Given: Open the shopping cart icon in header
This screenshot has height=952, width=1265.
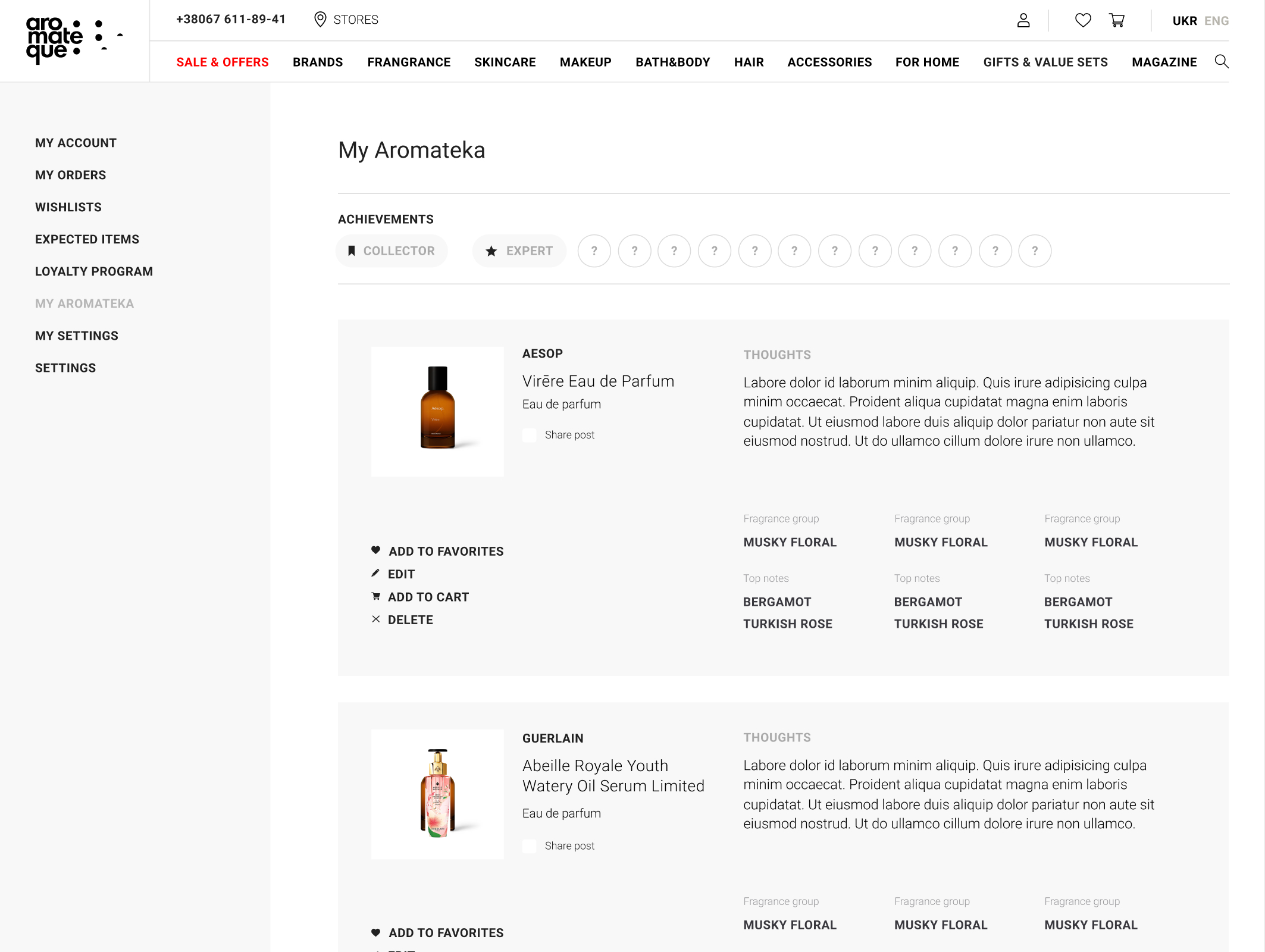Looking at the screenshot, I should click(x=1117, y=20).
